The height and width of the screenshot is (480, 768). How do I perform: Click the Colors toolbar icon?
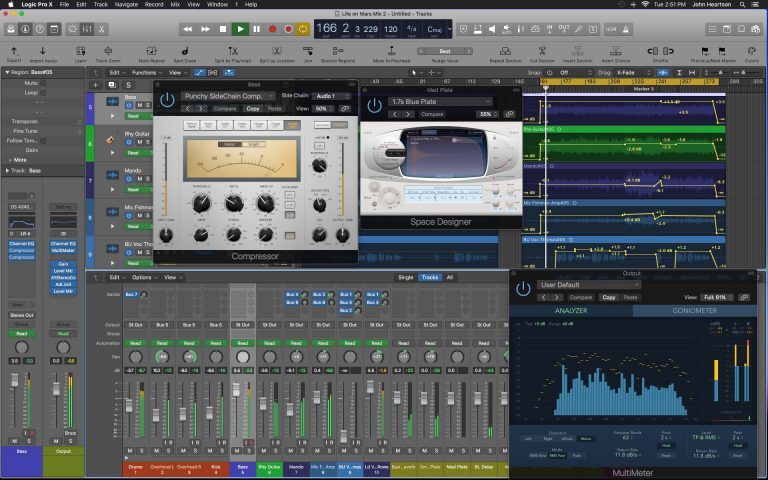[751, 51]
